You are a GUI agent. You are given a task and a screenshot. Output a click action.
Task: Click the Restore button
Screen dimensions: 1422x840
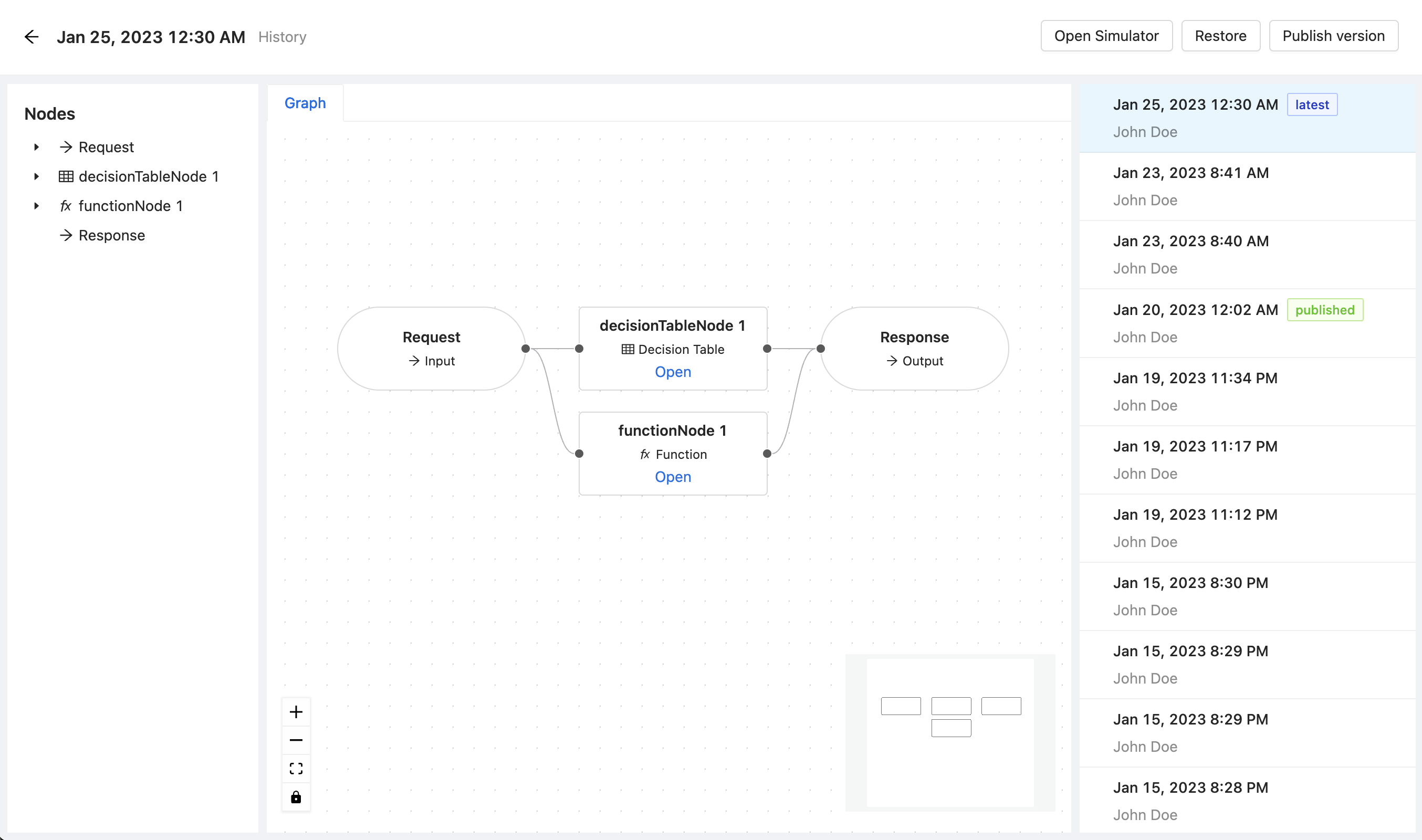(x=1220, y=36)
